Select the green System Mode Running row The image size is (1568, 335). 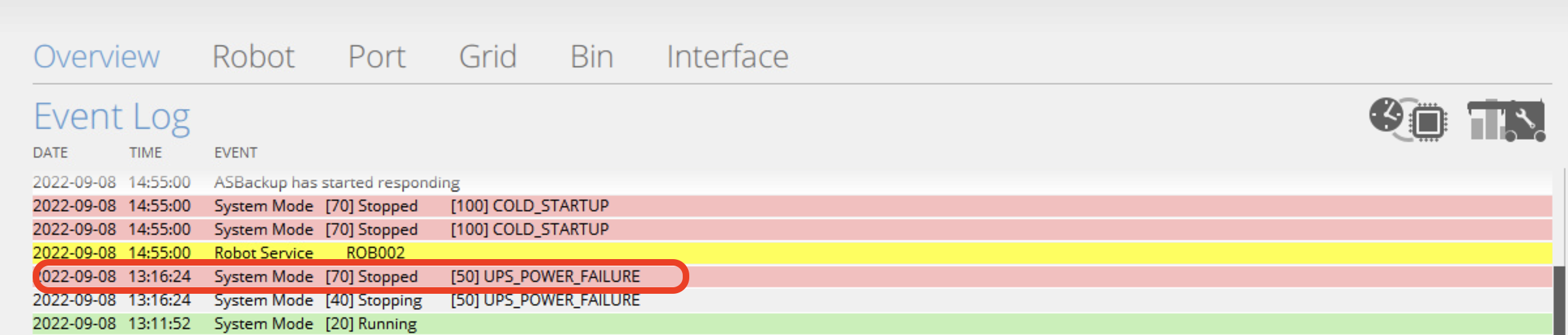(792, 324)
